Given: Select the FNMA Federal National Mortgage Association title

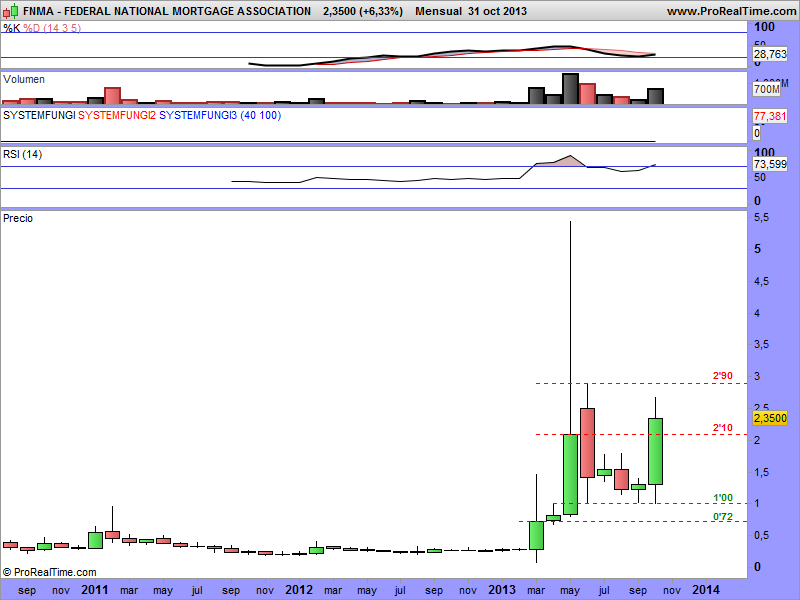Looking at the screenshot, I should pos(167,11).
